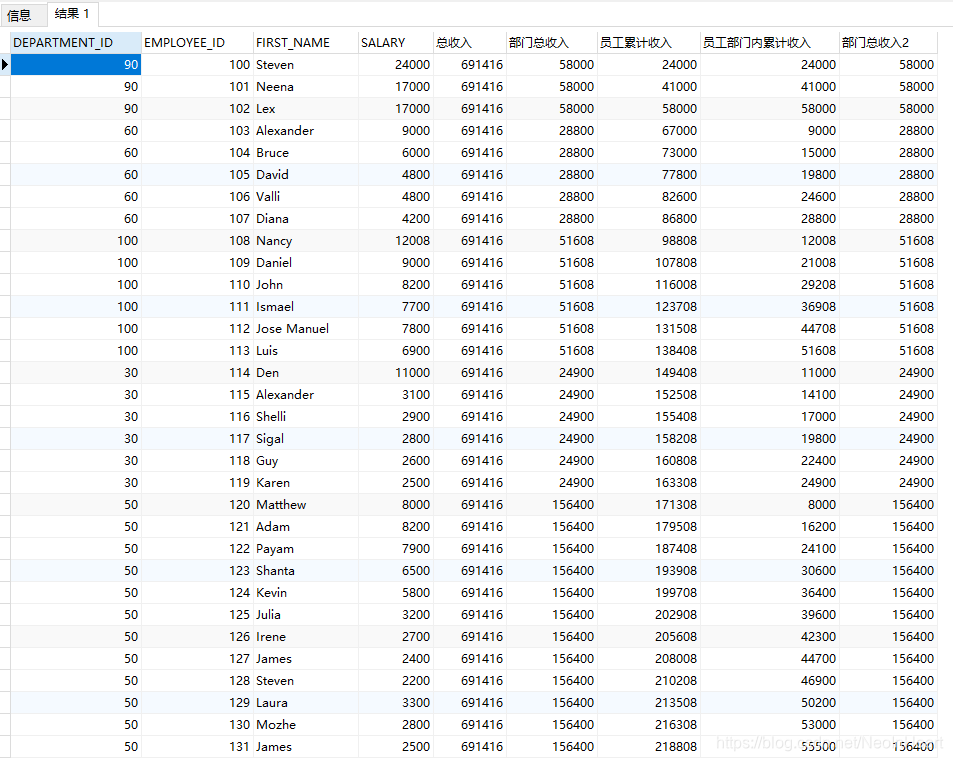Select the highlighted department 90 cell for Steven
953x761 pixels.
tap(76, 64)
